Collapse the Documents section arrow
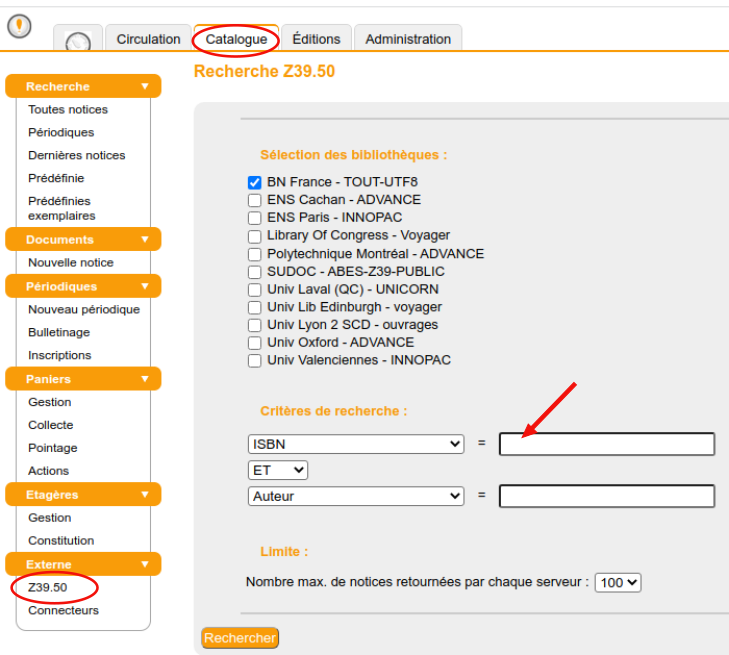729x655 pixels. pos(145,240)
